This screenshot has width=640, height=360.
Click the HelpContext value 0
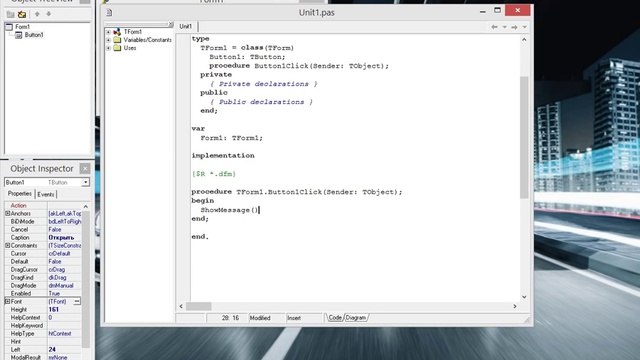coord(50,318)
